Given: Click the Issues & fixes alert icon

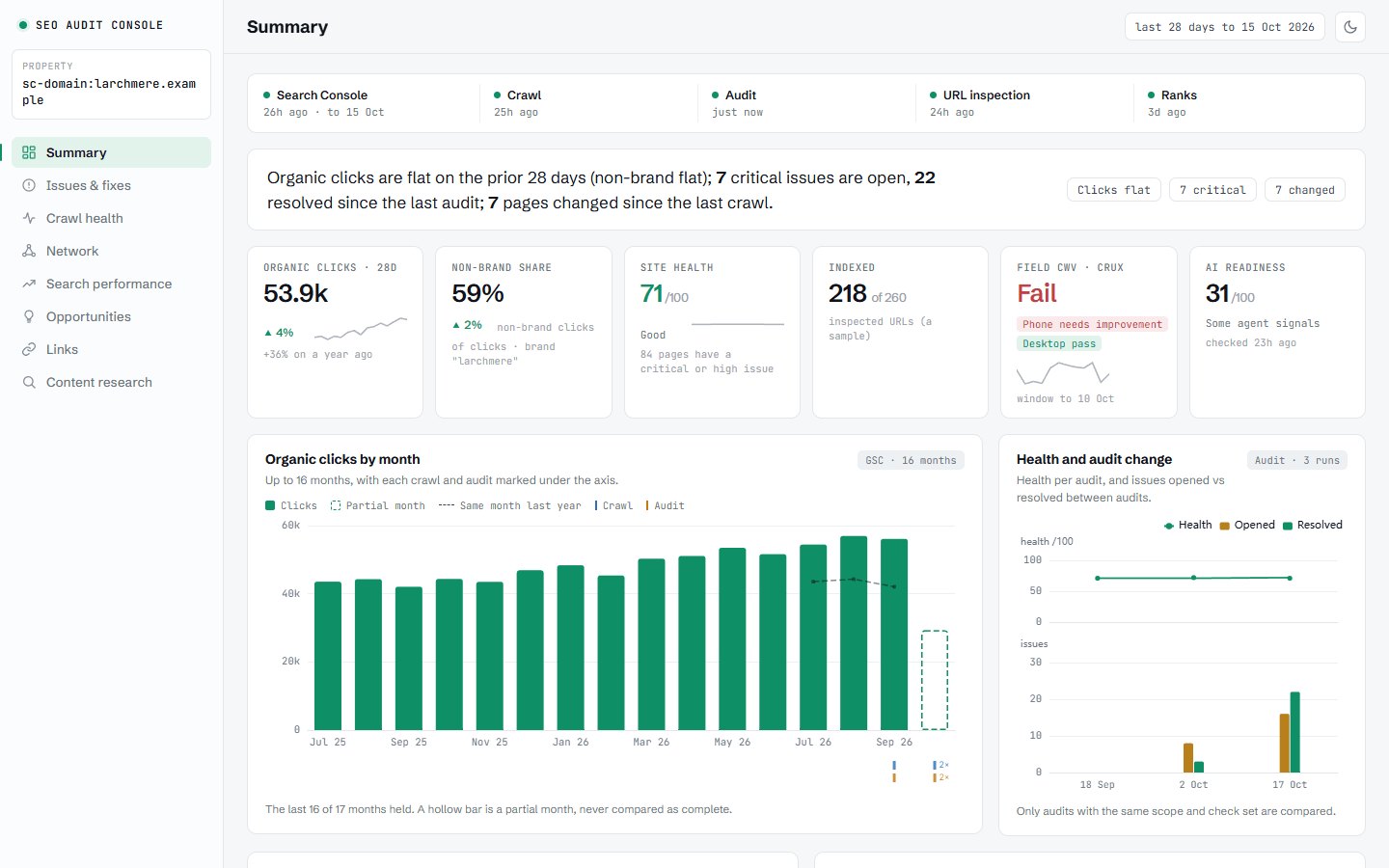Looking at the screenshot, I should 29,185.
